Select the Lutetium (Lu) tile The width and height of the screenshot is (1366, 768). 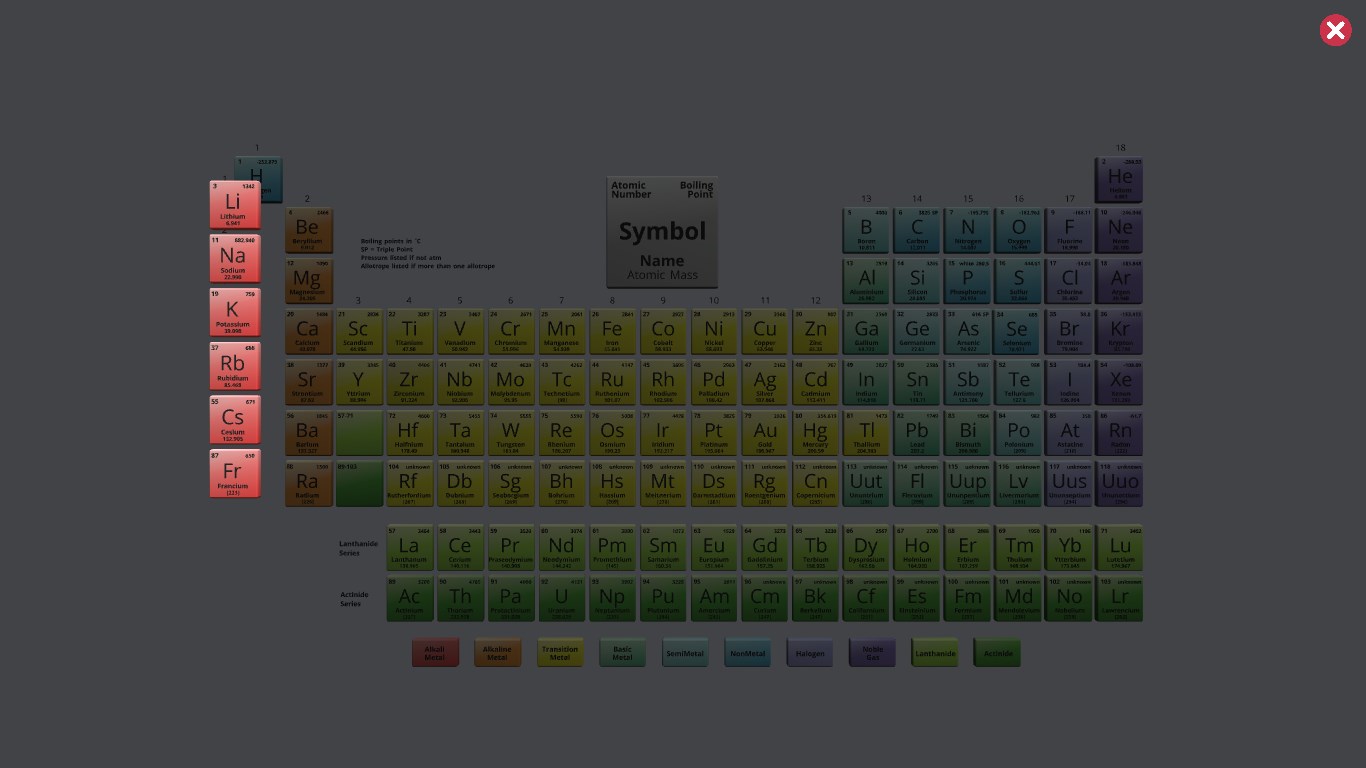pos(1119,548)
